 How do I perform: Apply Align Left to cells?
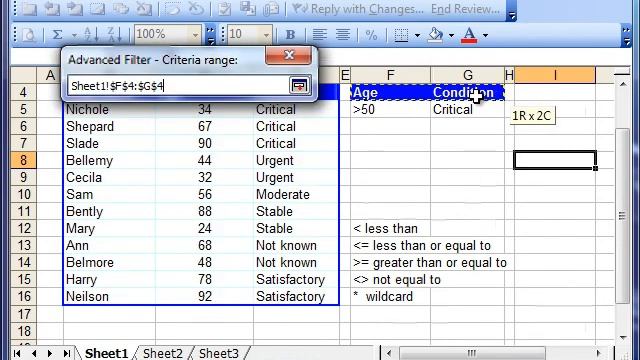(x=320, y=35)
